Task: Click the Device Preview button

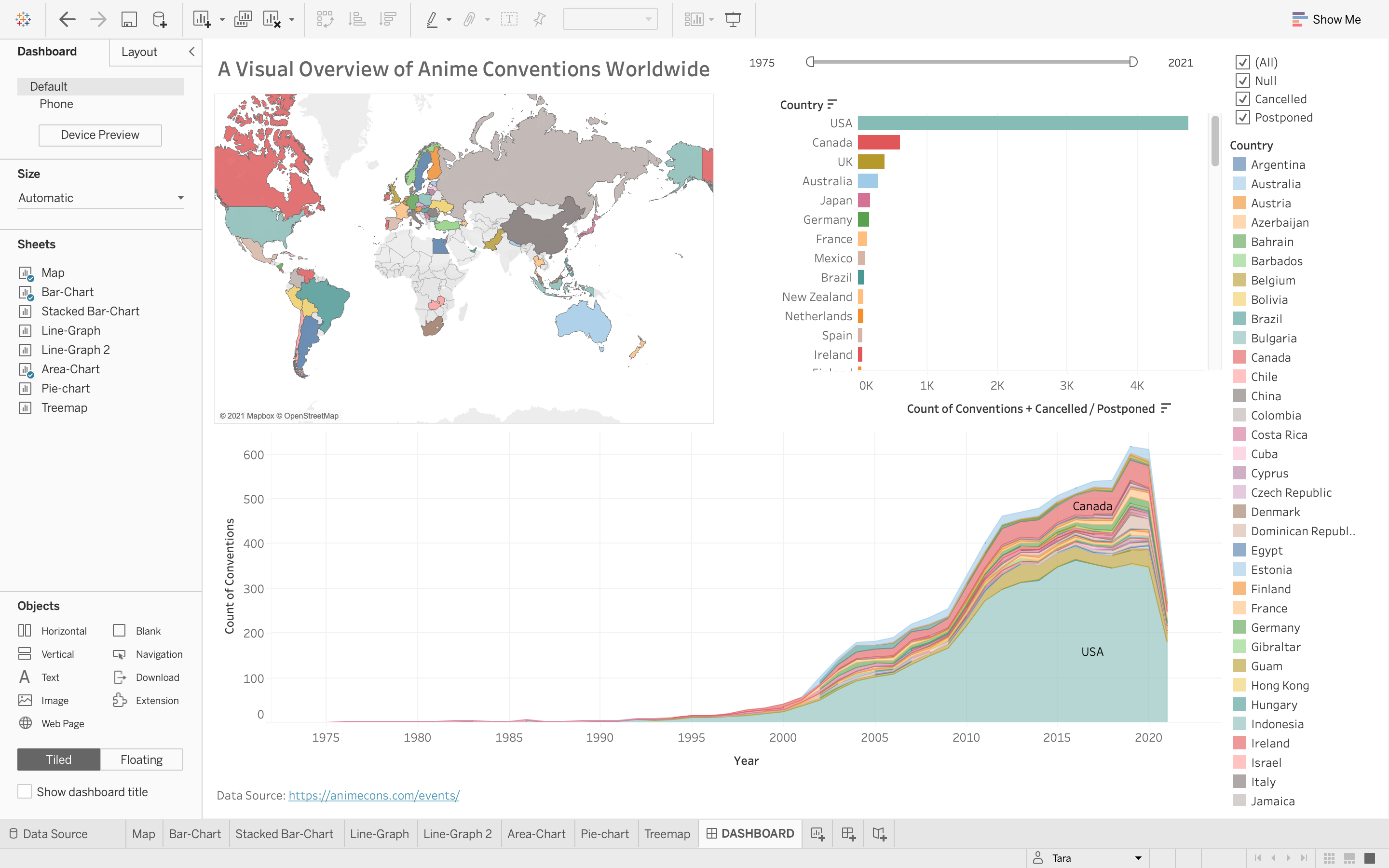Action: 100,135
